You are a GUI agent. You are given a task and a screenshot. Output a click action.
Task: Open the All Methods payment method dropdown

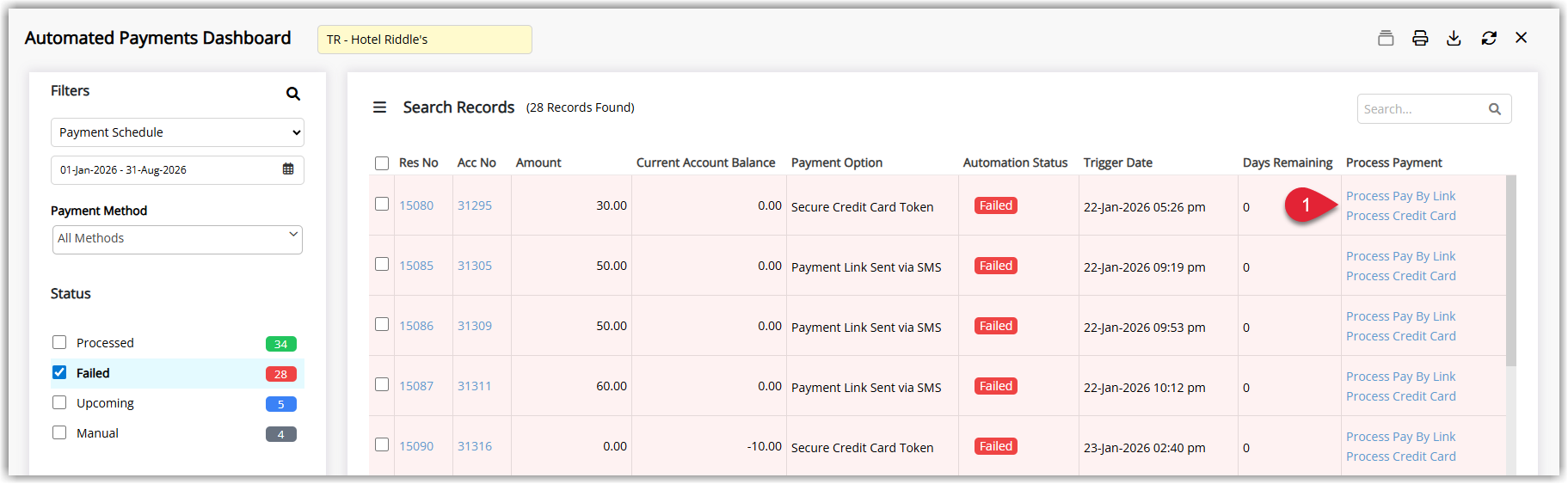(177, 239)
